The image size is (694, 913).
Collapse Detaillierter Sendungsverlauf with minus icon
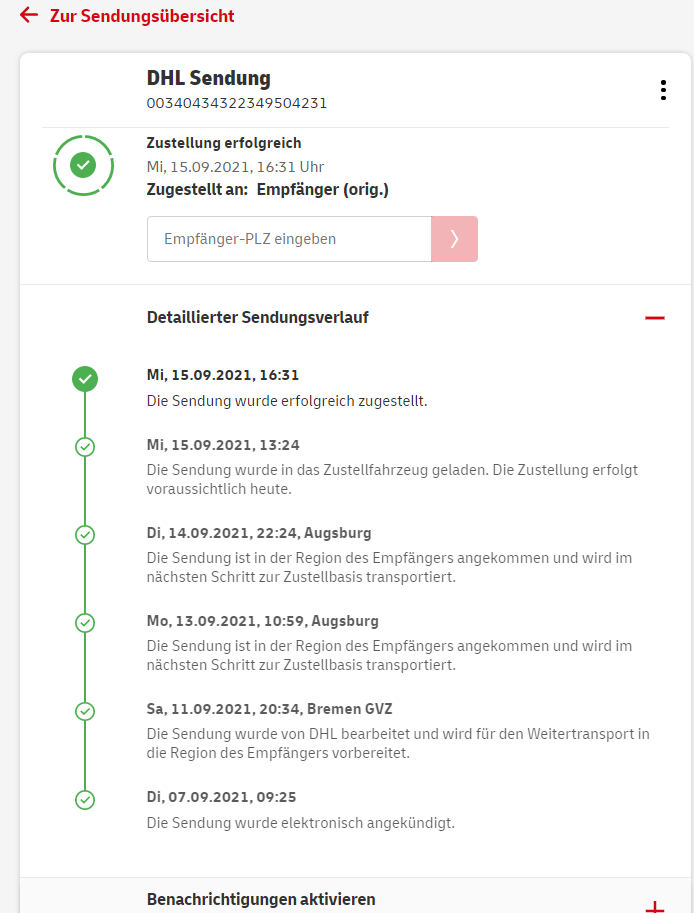click(x=654, y=318)
